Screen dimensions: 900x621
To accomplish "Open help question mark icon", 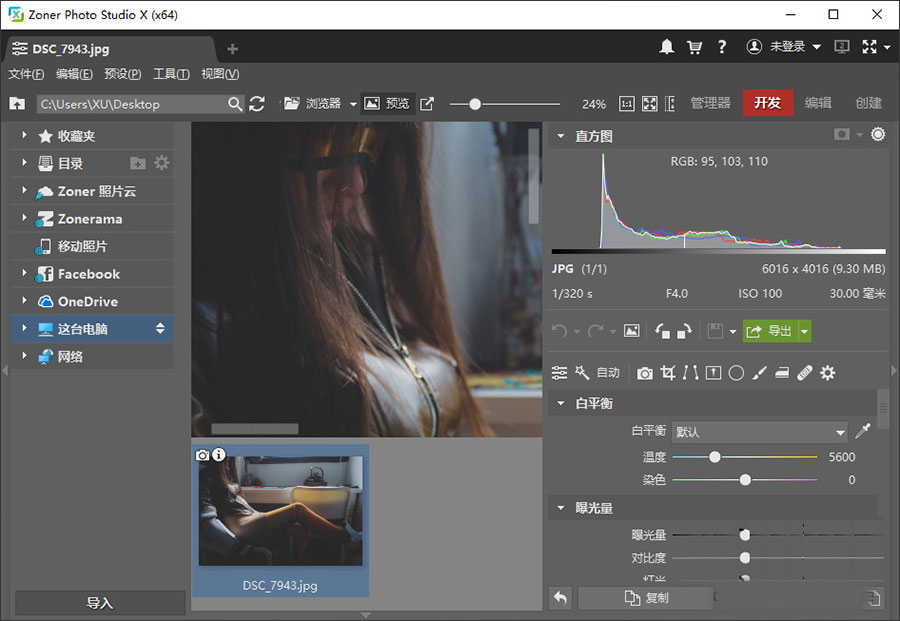I will tap(721, 47).
